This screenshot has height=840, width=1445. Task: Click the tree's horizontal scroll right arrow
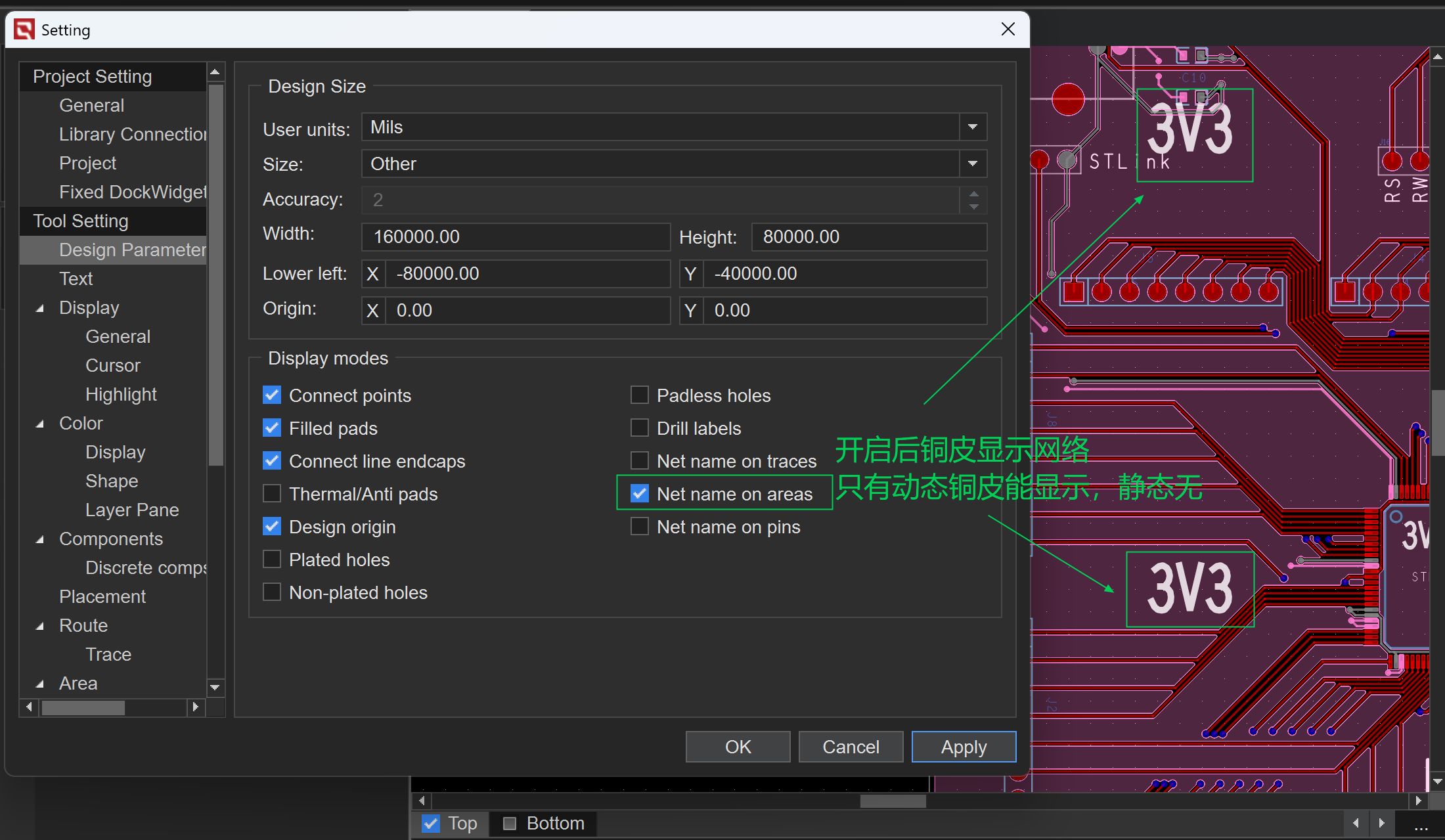pos(195,707)
